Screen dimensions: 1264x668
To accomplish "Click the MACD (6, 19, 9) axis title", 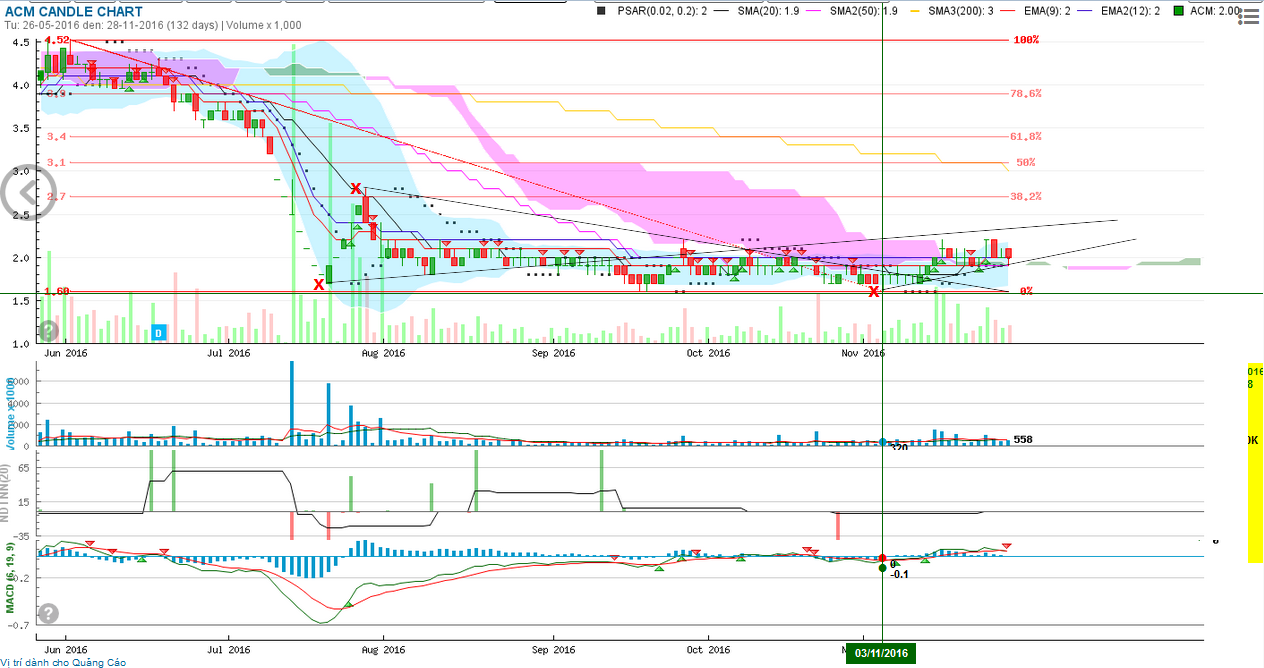I will click(10, 578).
